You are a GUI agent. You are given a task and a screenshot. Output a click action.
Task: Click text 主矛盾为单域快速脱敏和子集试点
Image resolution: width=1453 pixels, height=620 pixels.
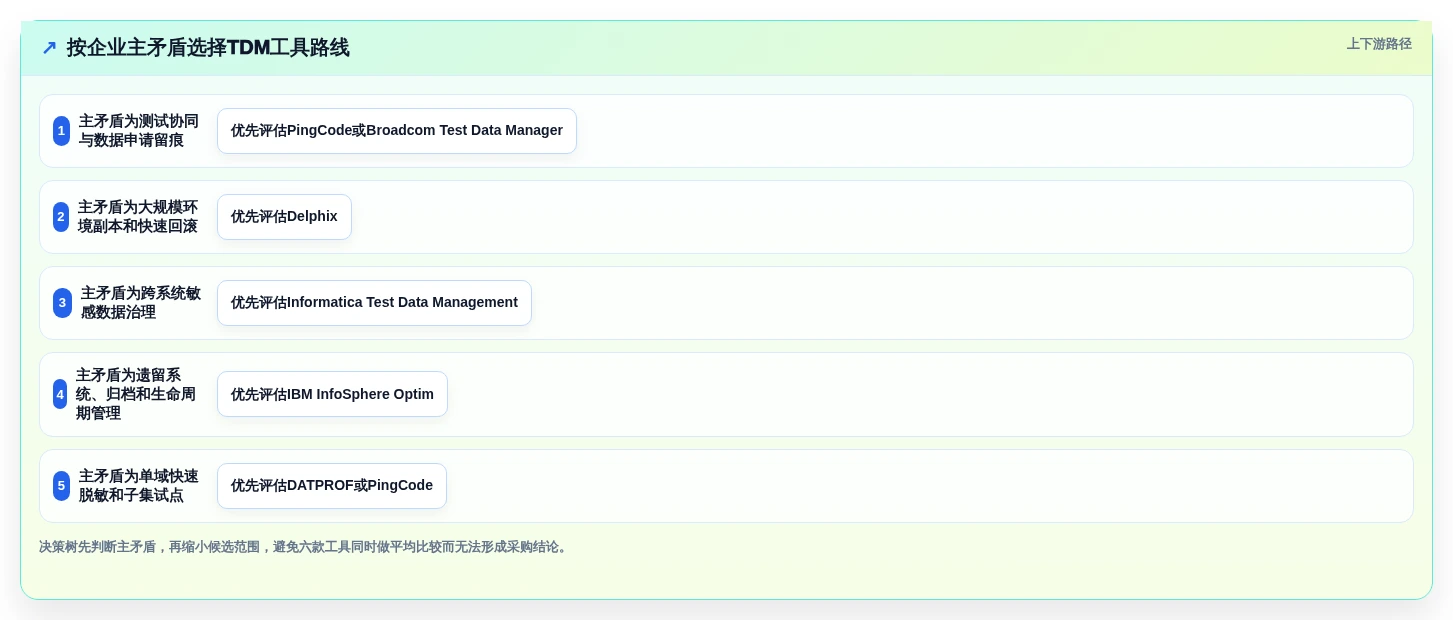pyautogui.click(x=139, y=486)
